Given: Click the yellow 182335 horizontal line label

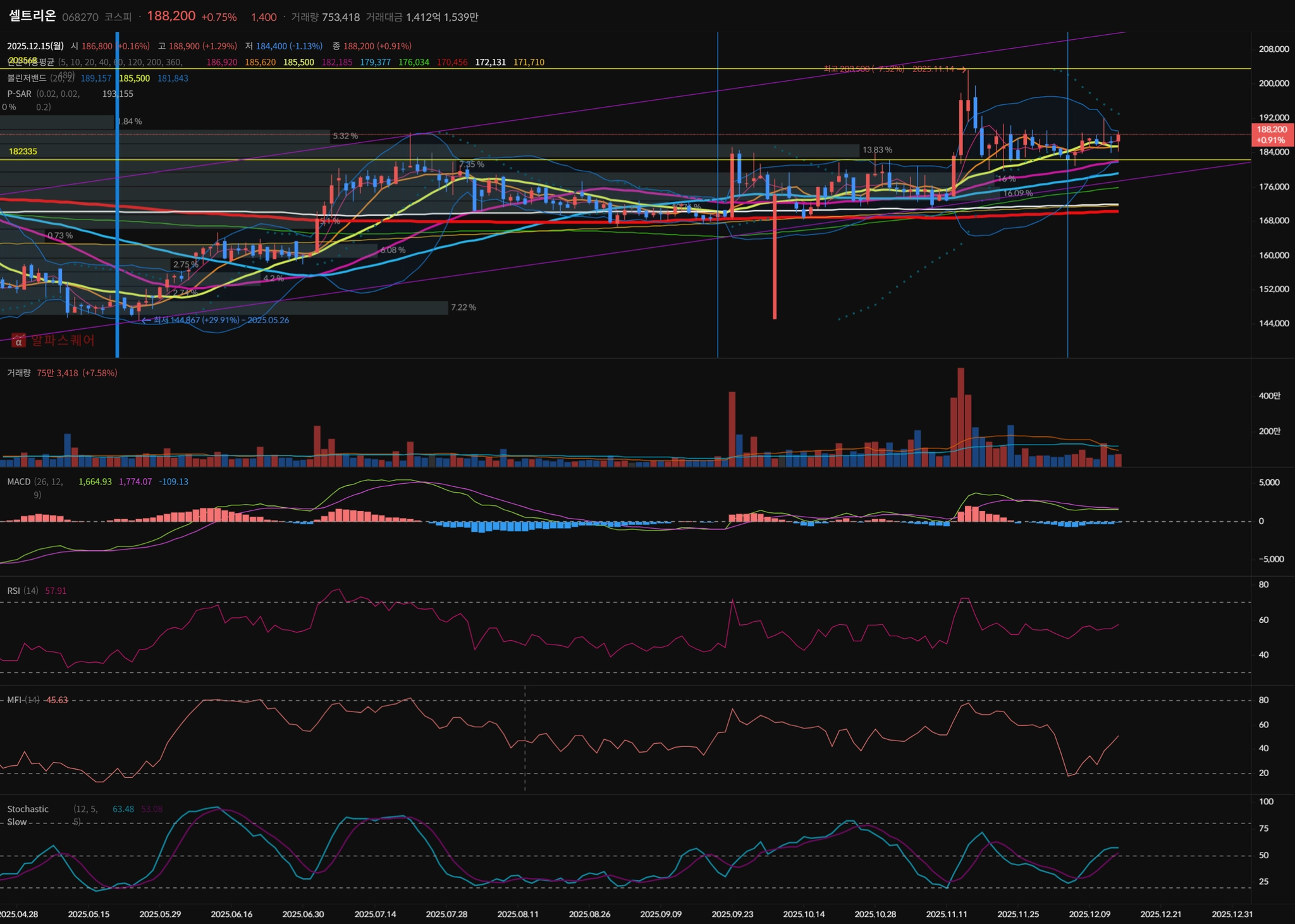Looking at the screenshot, I should (x=23, y=152).
